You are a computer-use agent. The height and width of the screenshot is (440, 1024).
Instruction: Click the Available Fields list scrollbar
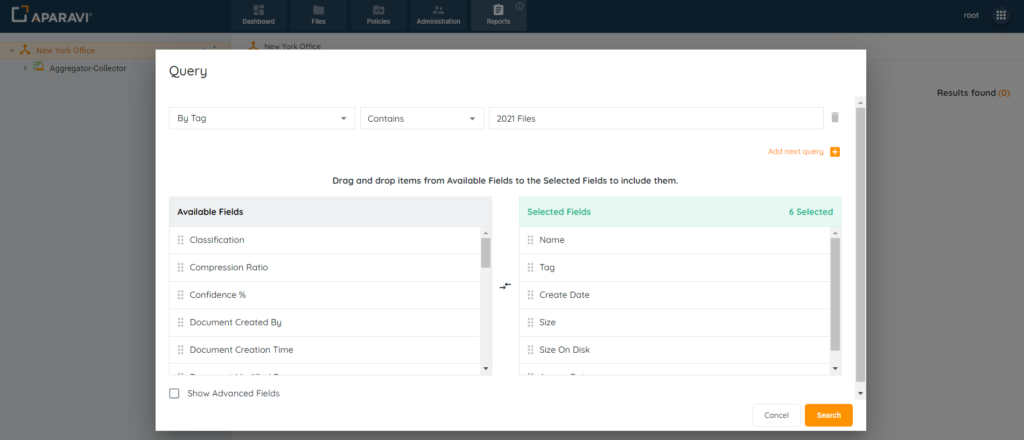coord(486,253)
